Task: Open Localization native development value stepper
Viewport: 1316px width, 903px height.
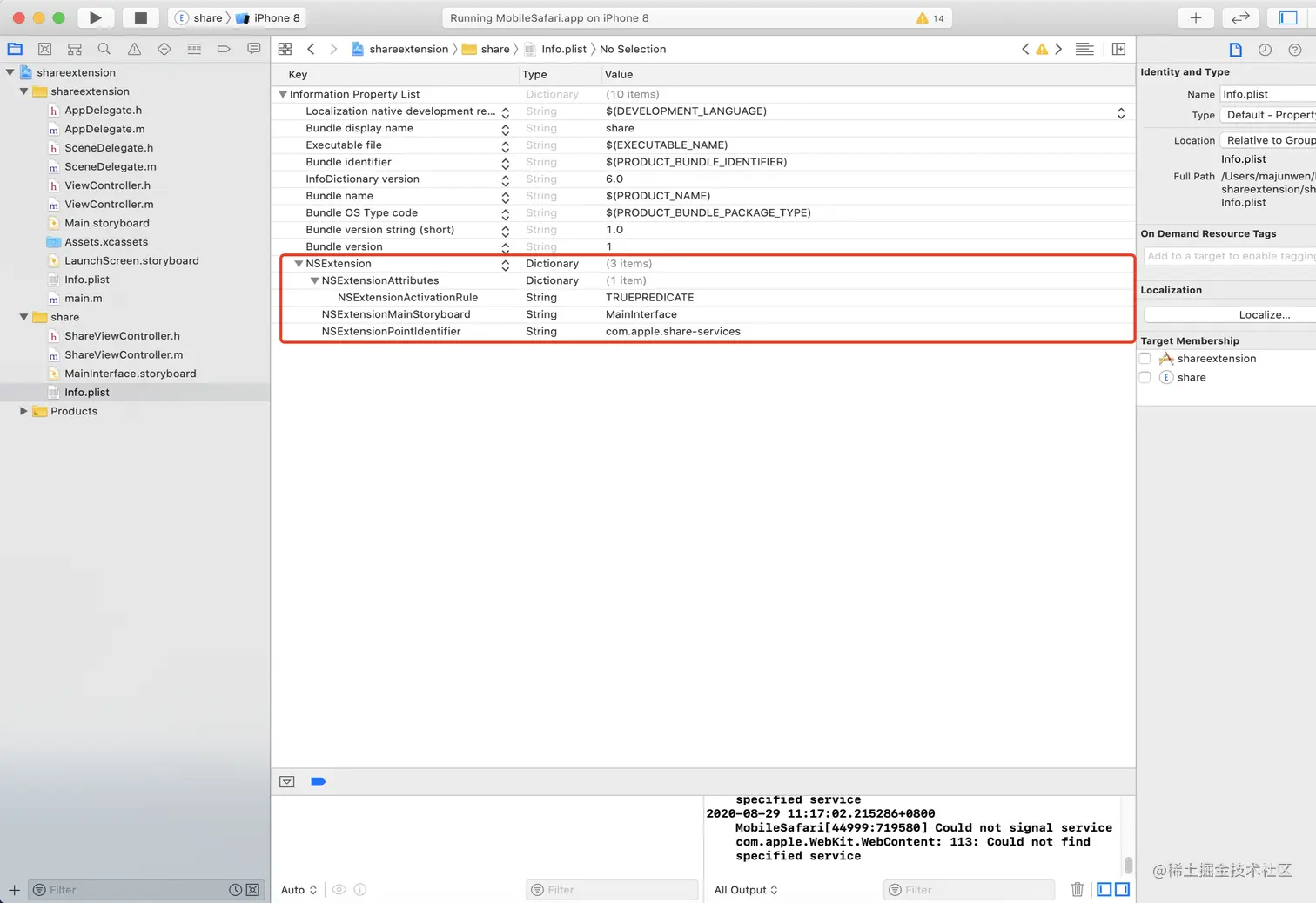Action: pyautogui.click(x=1121, y=113)
